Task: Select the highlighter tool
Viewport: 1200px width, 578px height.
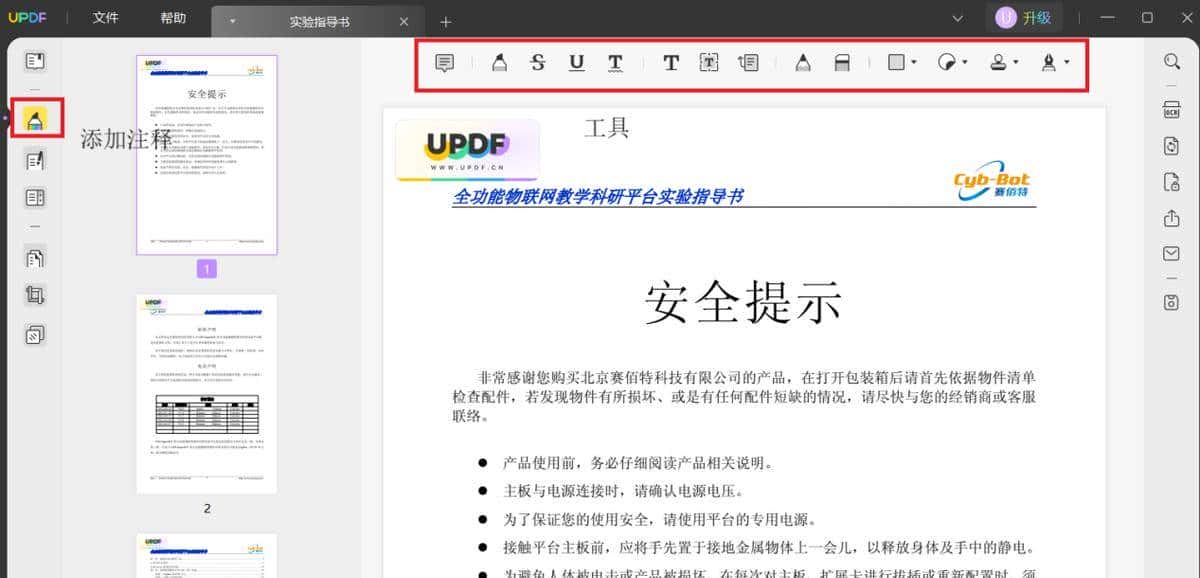Action: point(500,62)
